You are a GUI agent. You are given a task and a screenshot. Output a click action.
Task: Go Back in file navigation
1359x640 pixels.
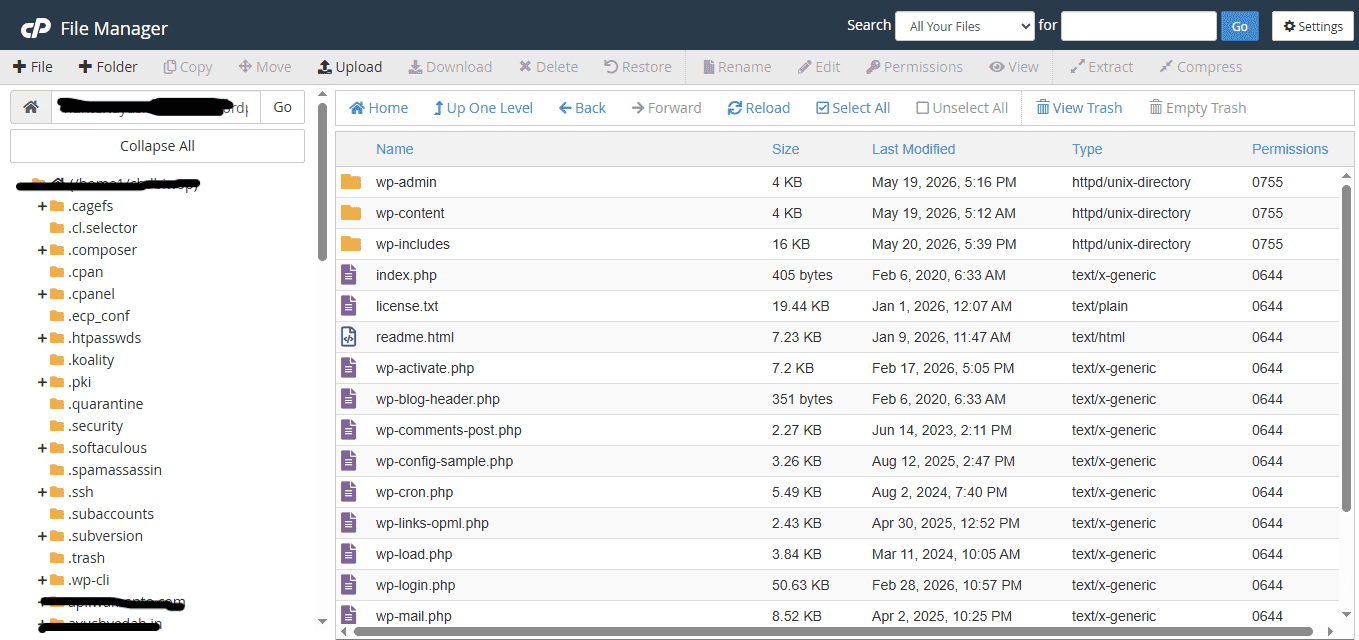[x=582, y=108]
